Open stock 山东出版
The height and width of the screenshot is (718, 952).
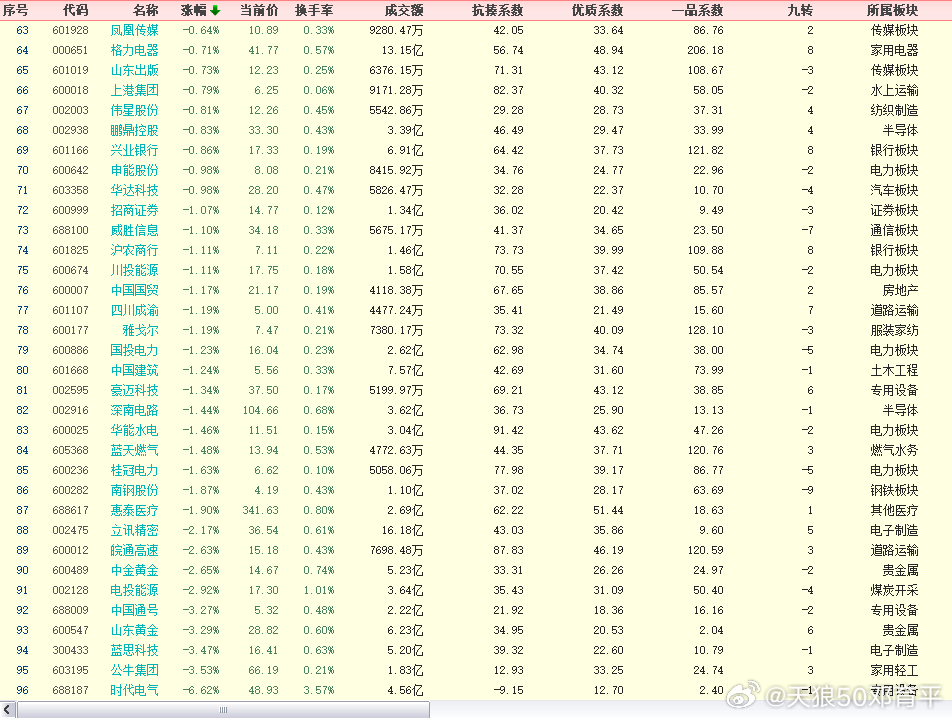(134, 70)
